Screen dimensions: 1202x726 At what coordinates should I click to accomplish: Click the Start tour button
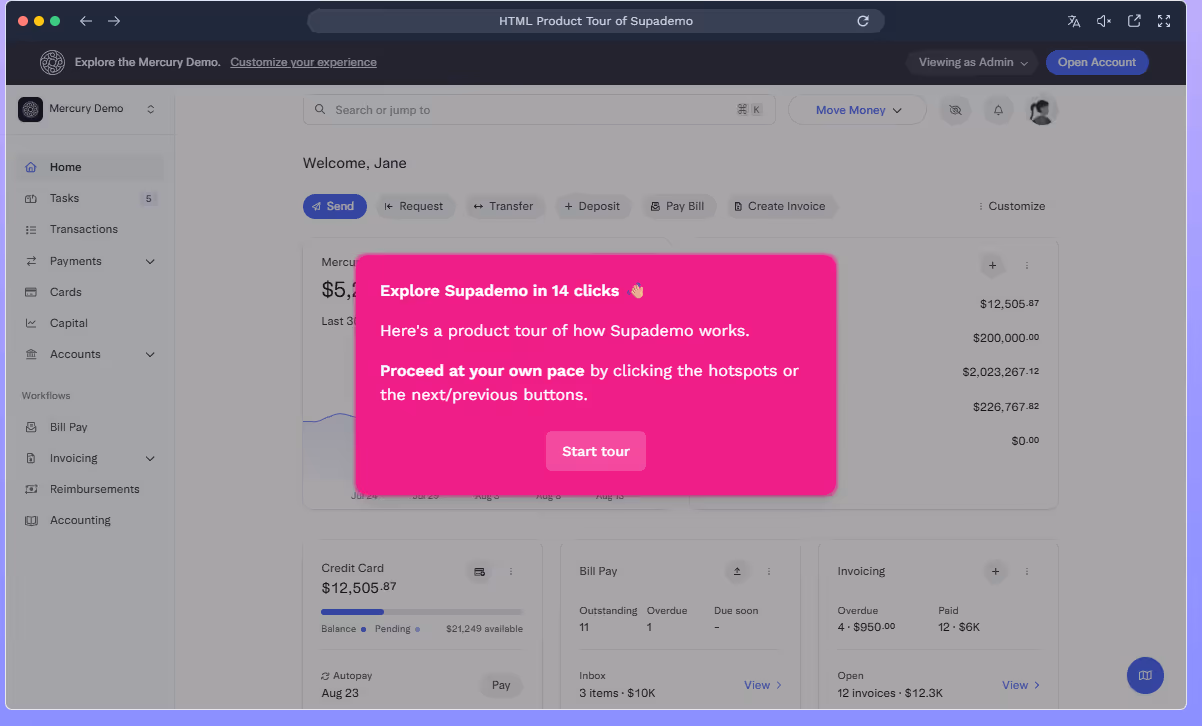click(596, 451)
